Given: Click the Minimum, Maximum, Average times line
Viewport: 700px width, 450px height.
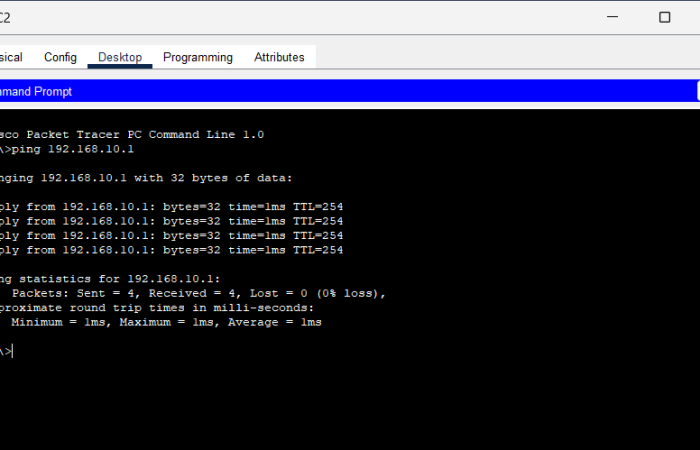Looking at the screenshot, I should (x=166, y=322).
